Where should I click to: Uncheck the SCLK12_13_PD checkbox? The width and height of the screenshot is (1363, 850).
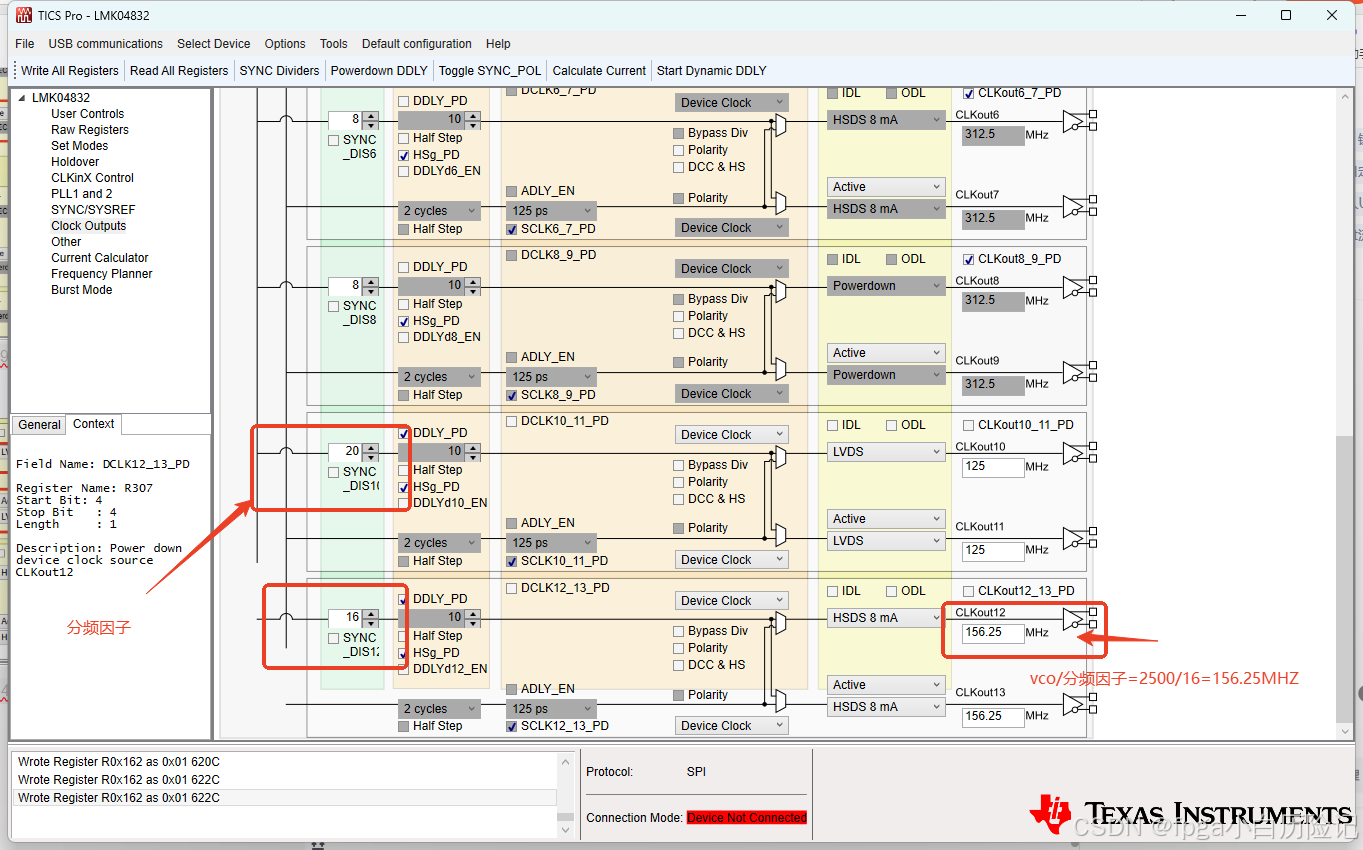[512, 726]
